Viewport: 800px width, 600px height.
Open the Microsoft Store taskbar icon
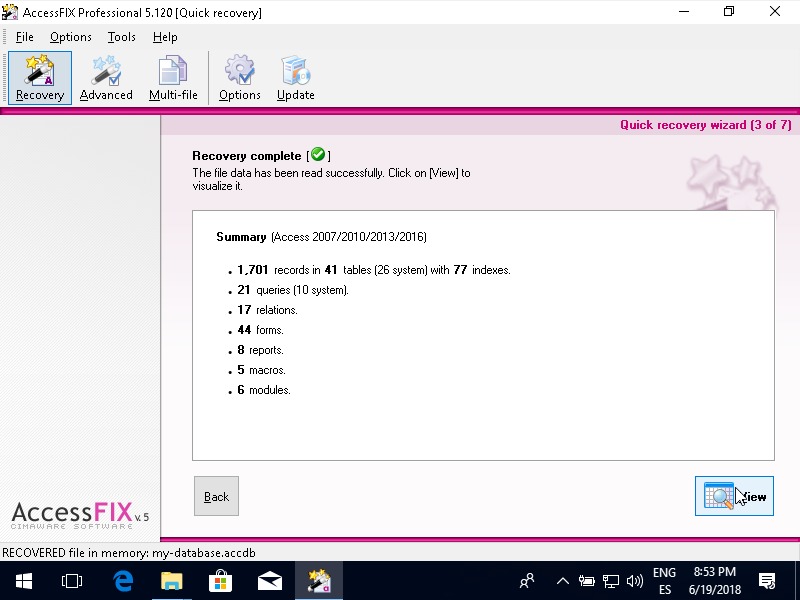pyautogui.click(x=220, y=580)
